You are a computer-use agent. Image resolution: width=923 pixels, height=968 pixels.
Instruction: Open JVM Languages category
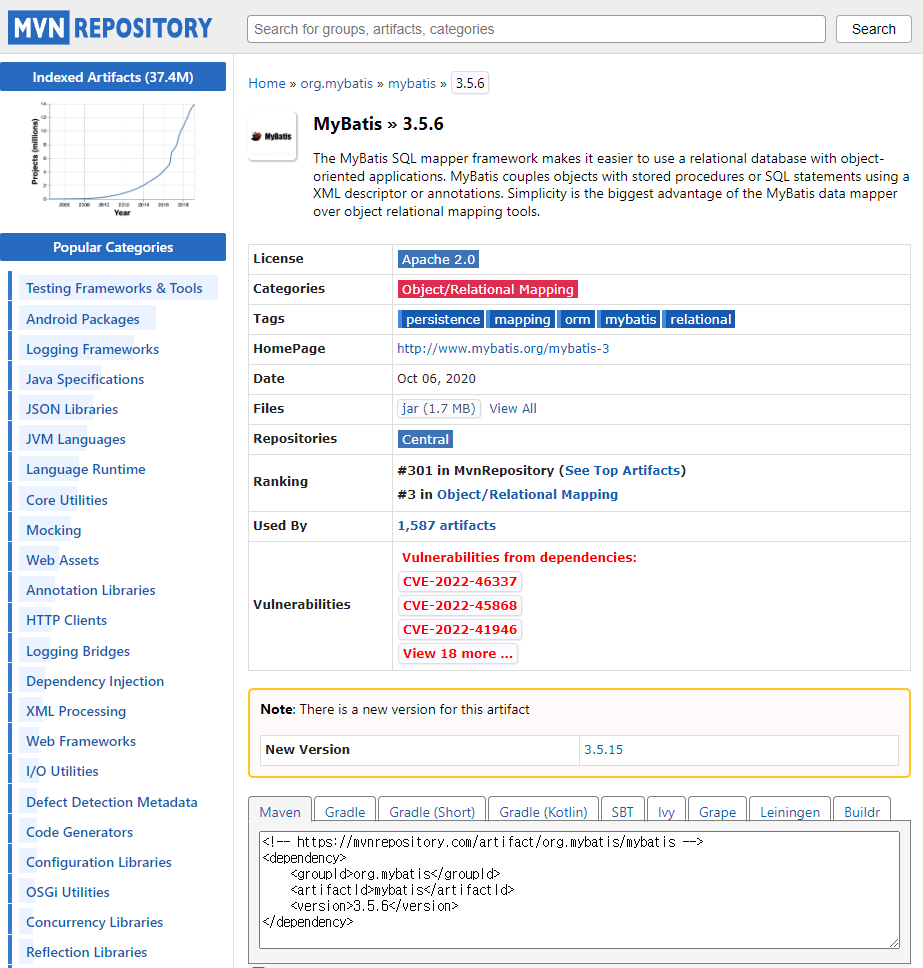click(75, 440)
